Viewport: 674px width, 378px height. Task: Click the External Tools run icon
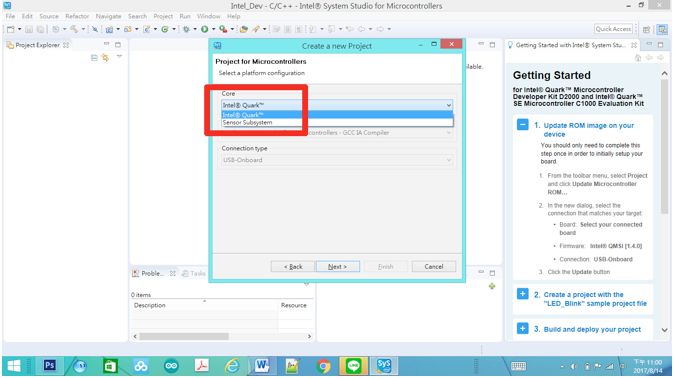click(x=223, y=29)
